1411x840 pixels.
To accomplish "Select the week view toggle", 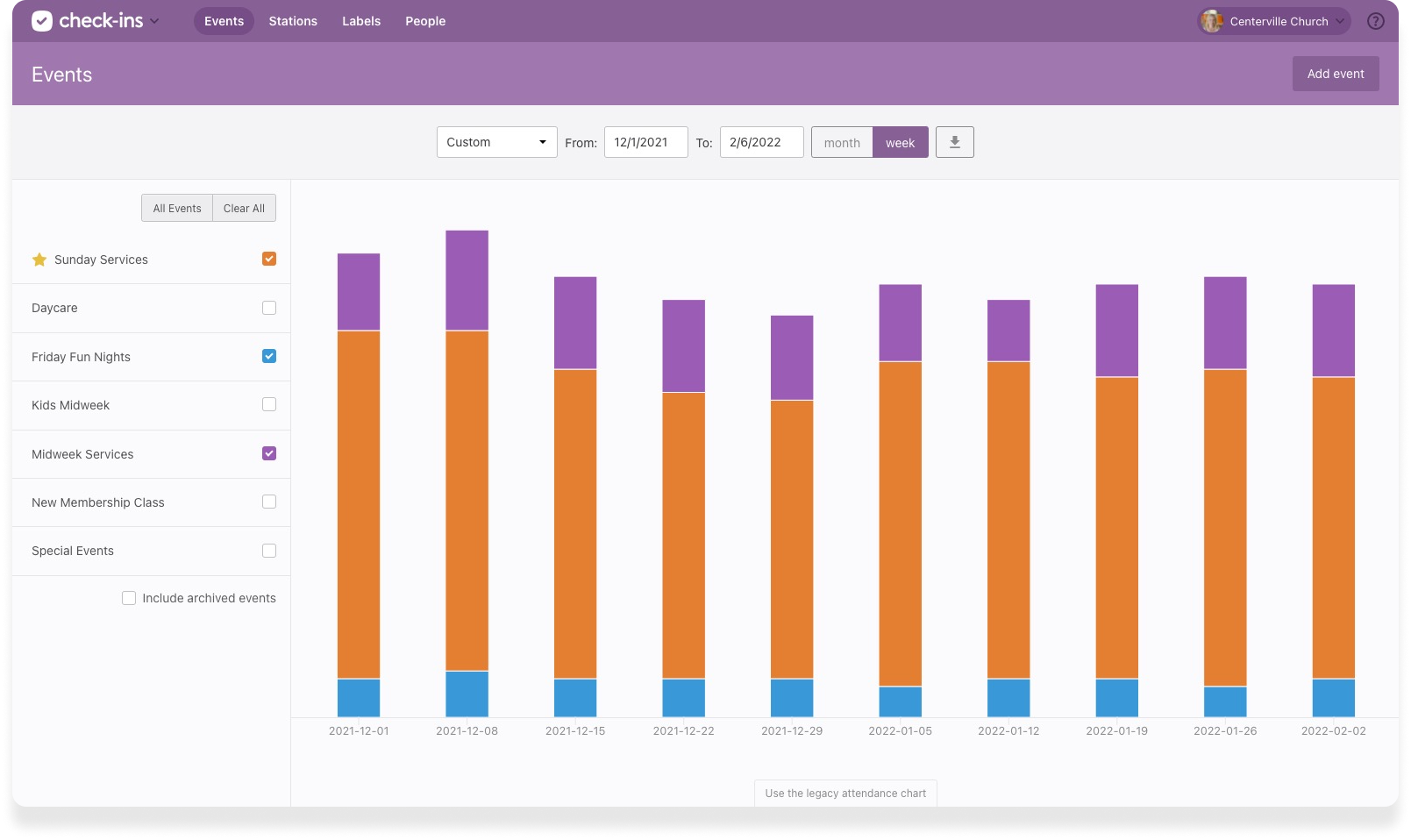I will click(x=900, y=141).
